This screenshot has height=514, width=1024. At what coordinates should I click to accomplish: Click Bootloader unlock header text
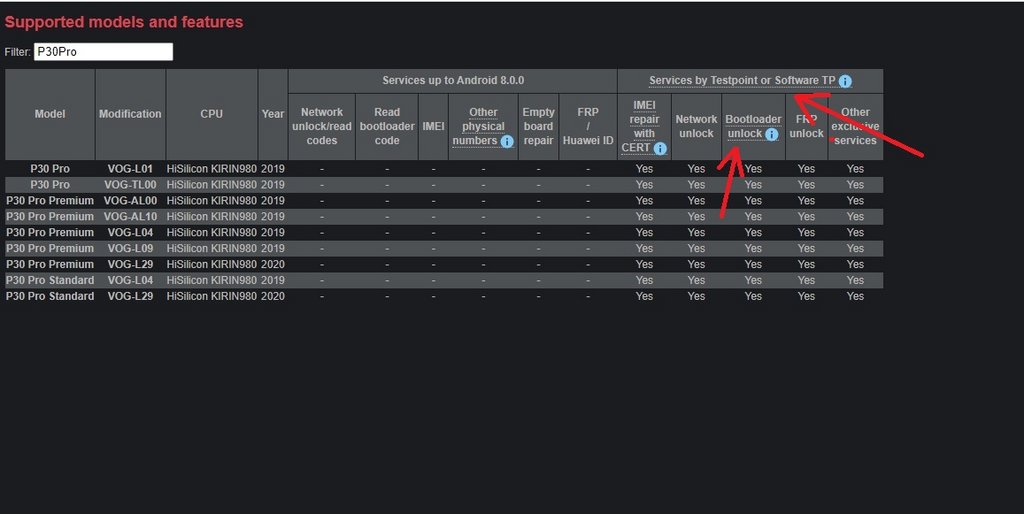pos(751,126)
